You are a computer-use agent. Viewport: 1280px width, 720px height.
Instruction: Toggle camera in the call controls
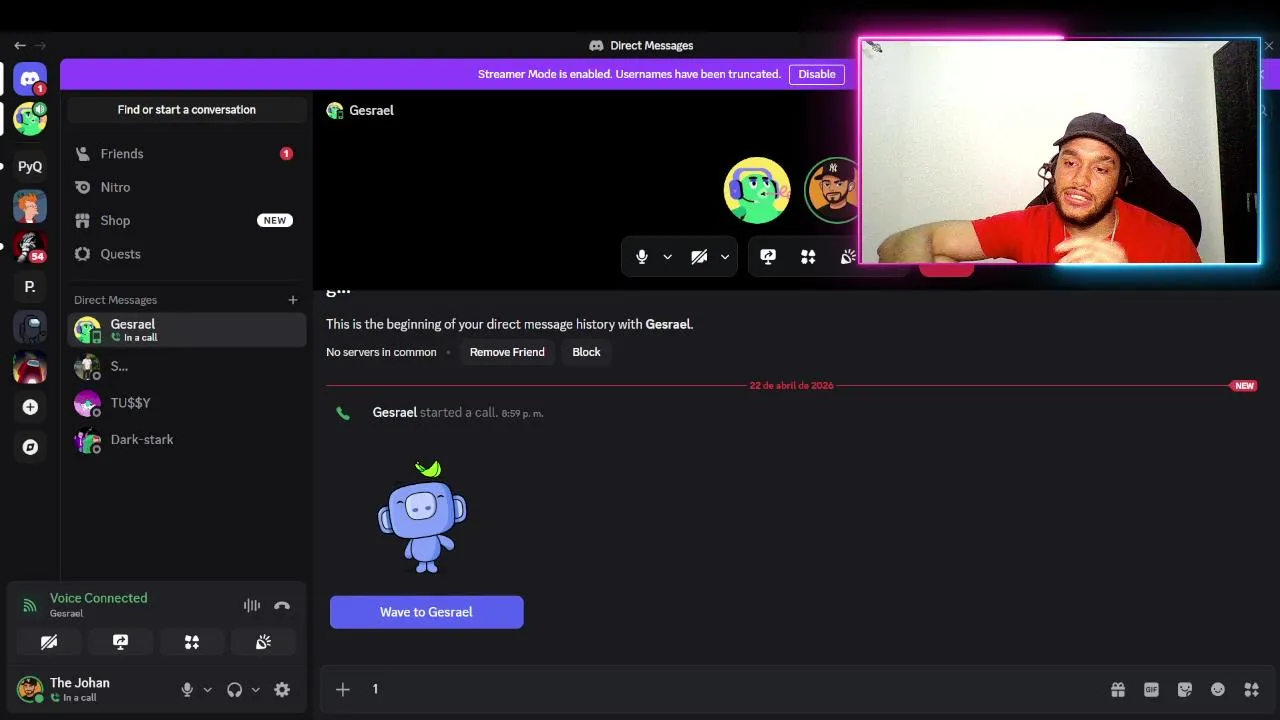click(699, 257)
